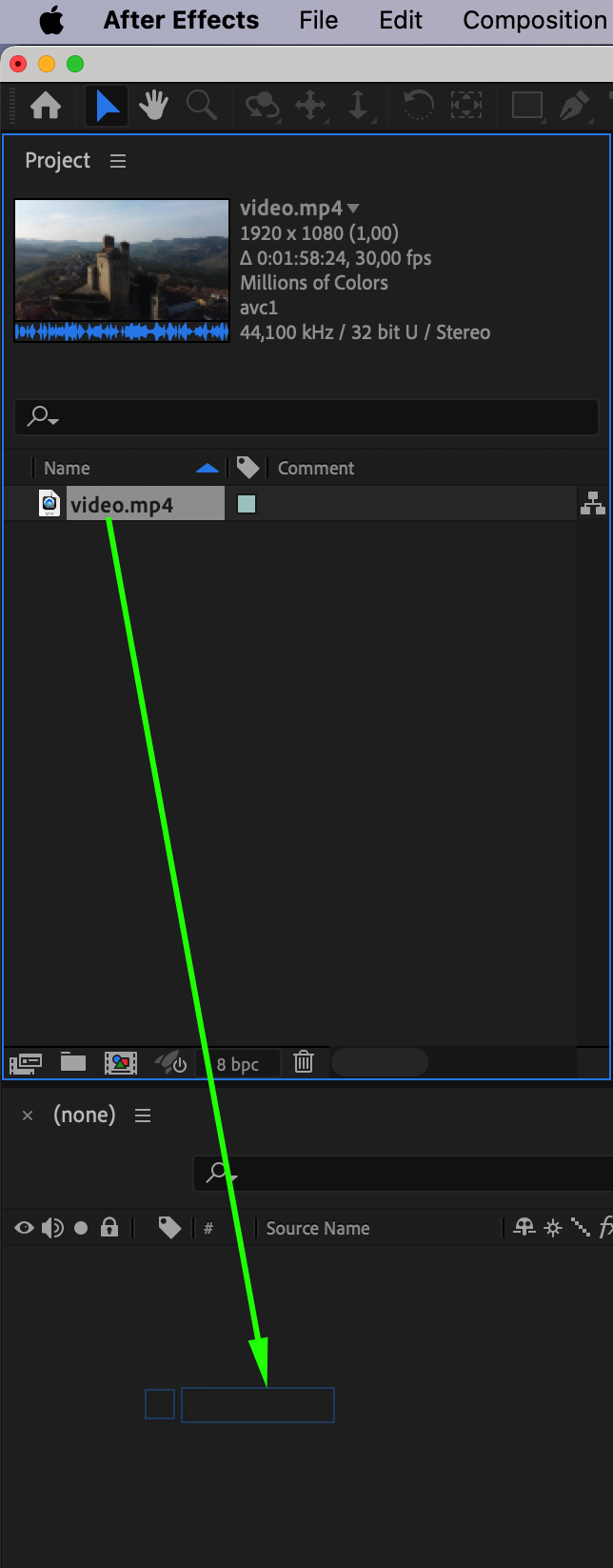Screen dimensions: 613x1568
Task: Open the Edit menu
Action: tap(401, 20)
